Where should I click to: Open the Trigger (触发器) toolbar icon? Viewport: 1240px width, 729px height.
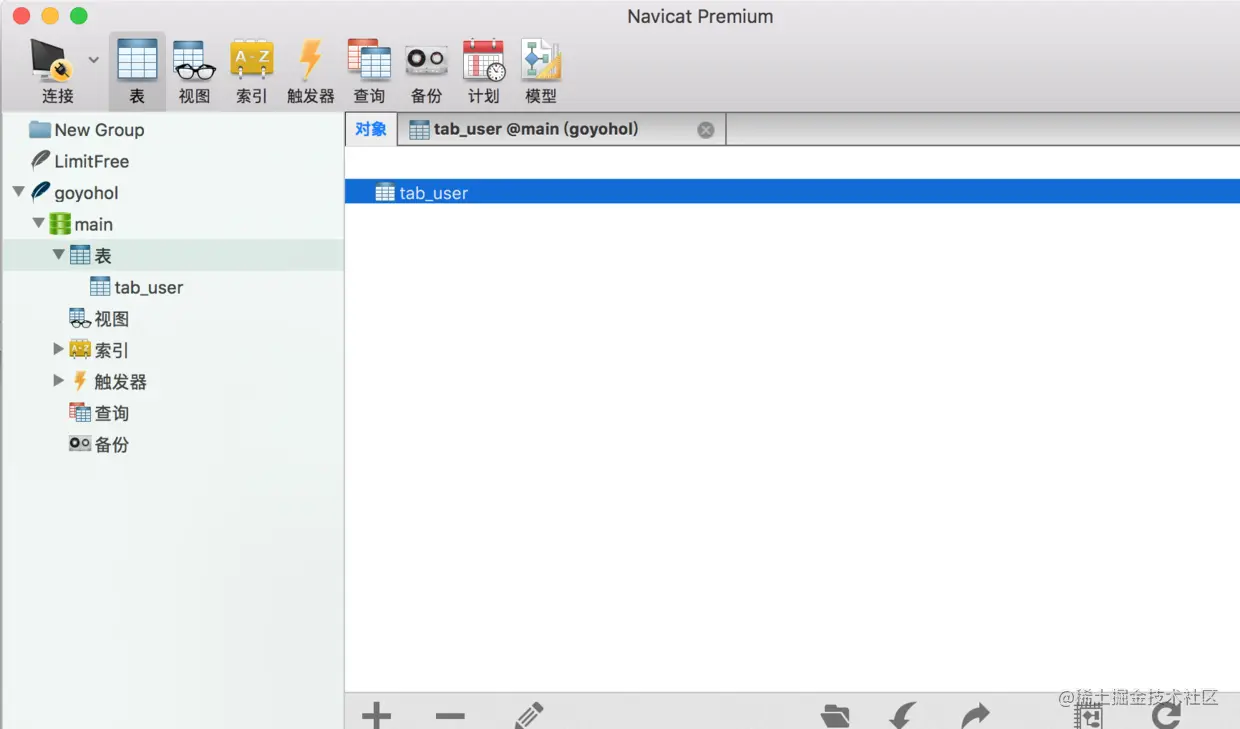tap(310, 71)
